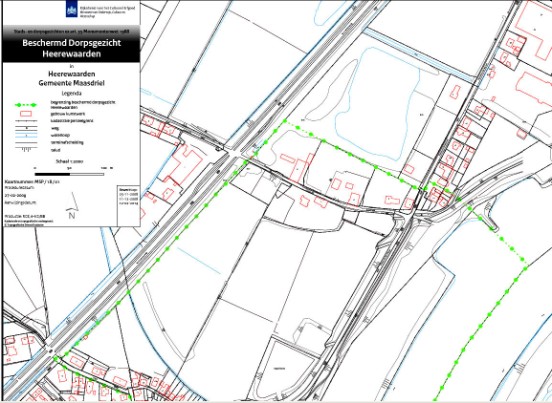Image resolution: width=552 pixels, height=403 pixels.
Task: Click the Kaartnummer MSP text line
Action: coord(32,182)
